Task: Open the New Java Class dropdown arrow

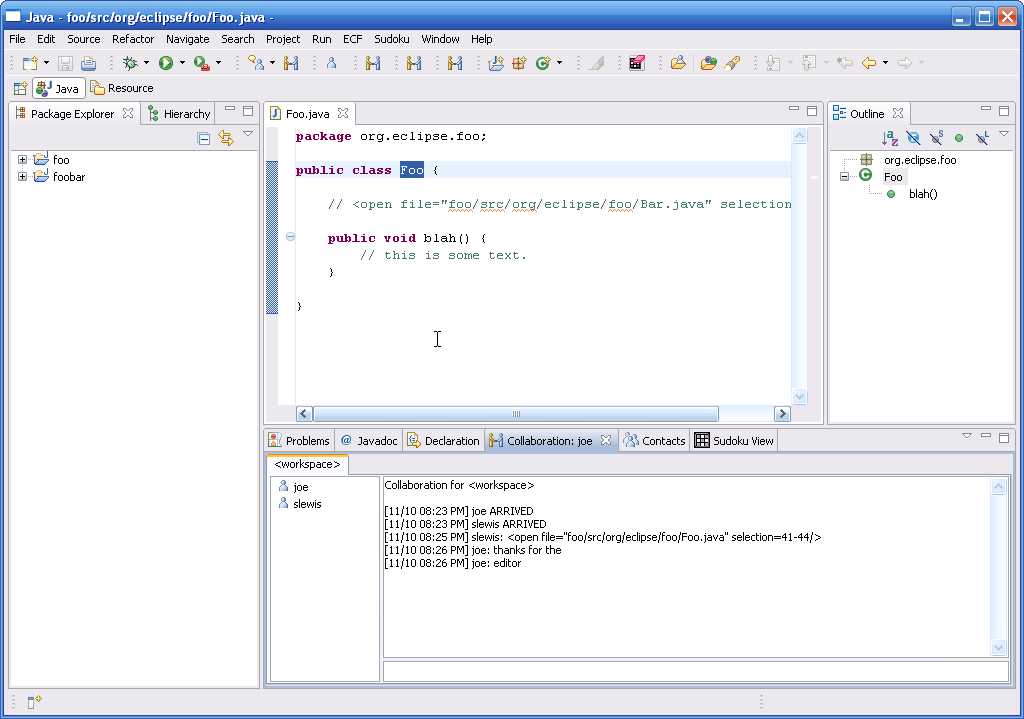Action: [559, 63]
